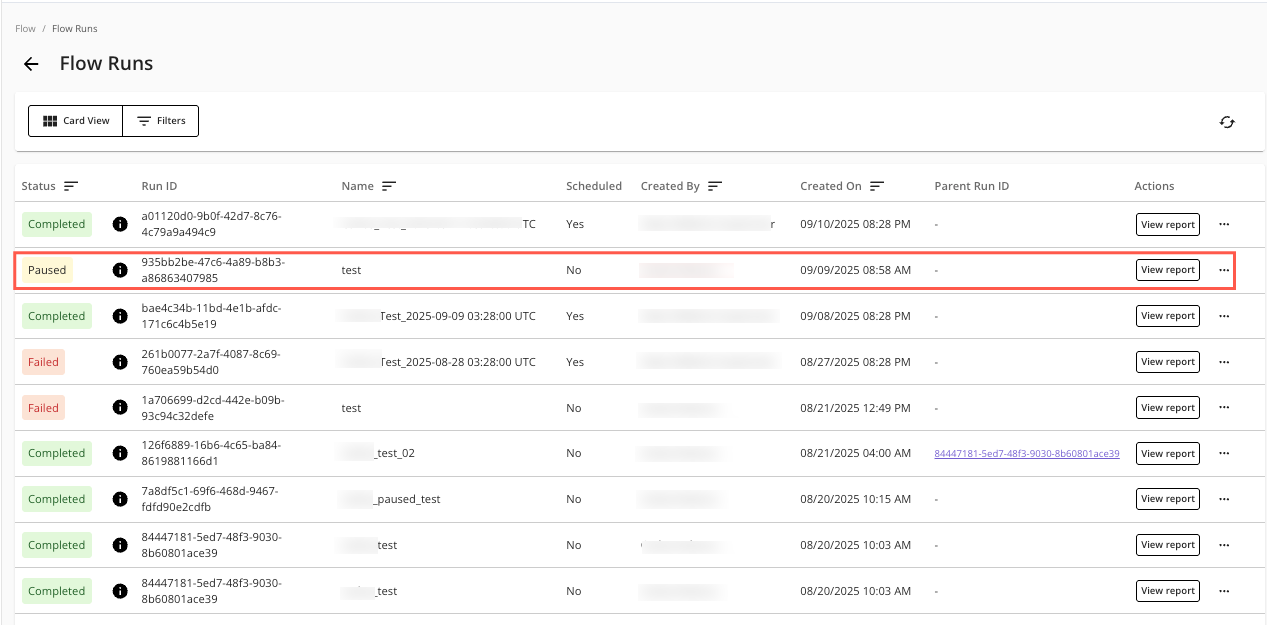This screenshot has height=625, width=1267.
Task: Go to Flow in the breadcrumb
Action: (x=25, y=29)
